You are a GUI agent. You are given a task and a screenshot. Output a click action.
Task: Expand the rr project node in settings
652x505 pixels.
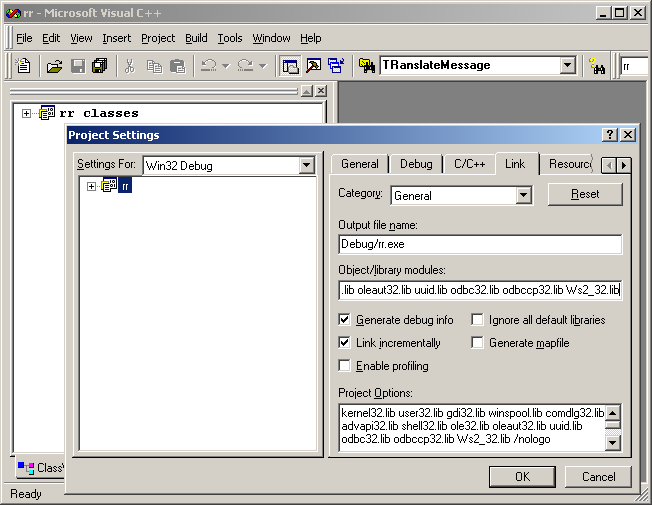pyautogui.click(x=91, y=186)
